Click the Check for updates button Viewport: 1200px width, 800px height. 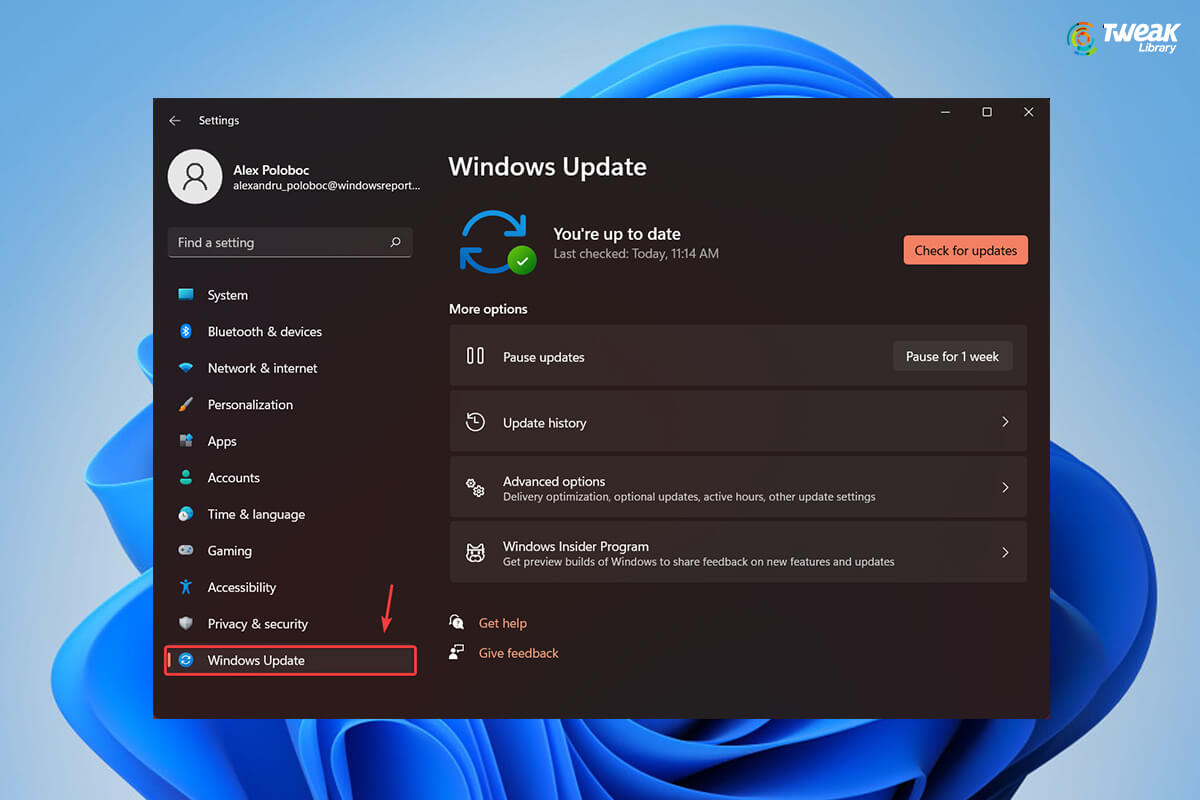pyautogui.click(x=965, y=249)
